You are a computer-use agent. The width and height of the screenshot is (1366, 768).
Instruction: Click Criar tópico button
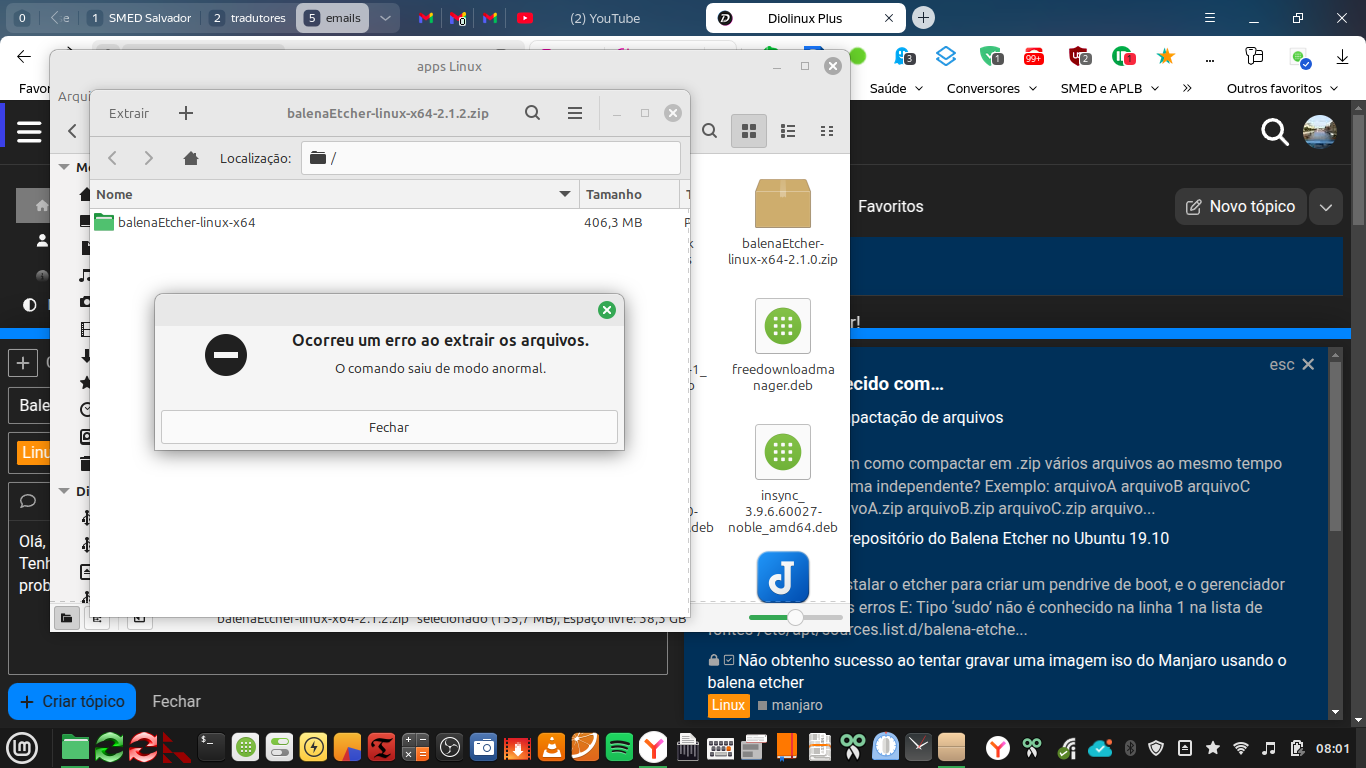point(72,701)
